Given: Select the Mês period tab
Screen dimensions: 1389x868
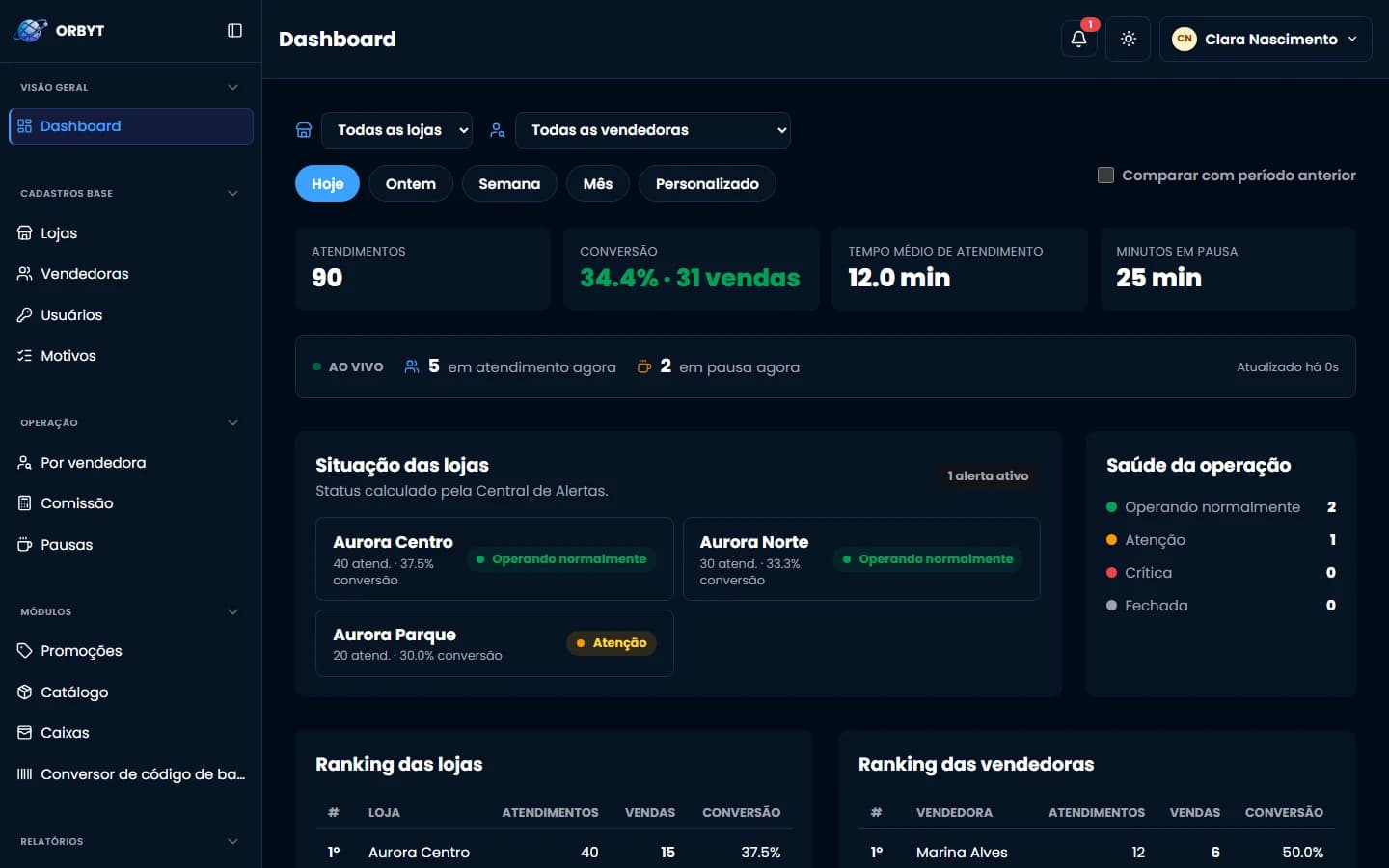Looking at the screenshot, I should (x=598, y=183).
